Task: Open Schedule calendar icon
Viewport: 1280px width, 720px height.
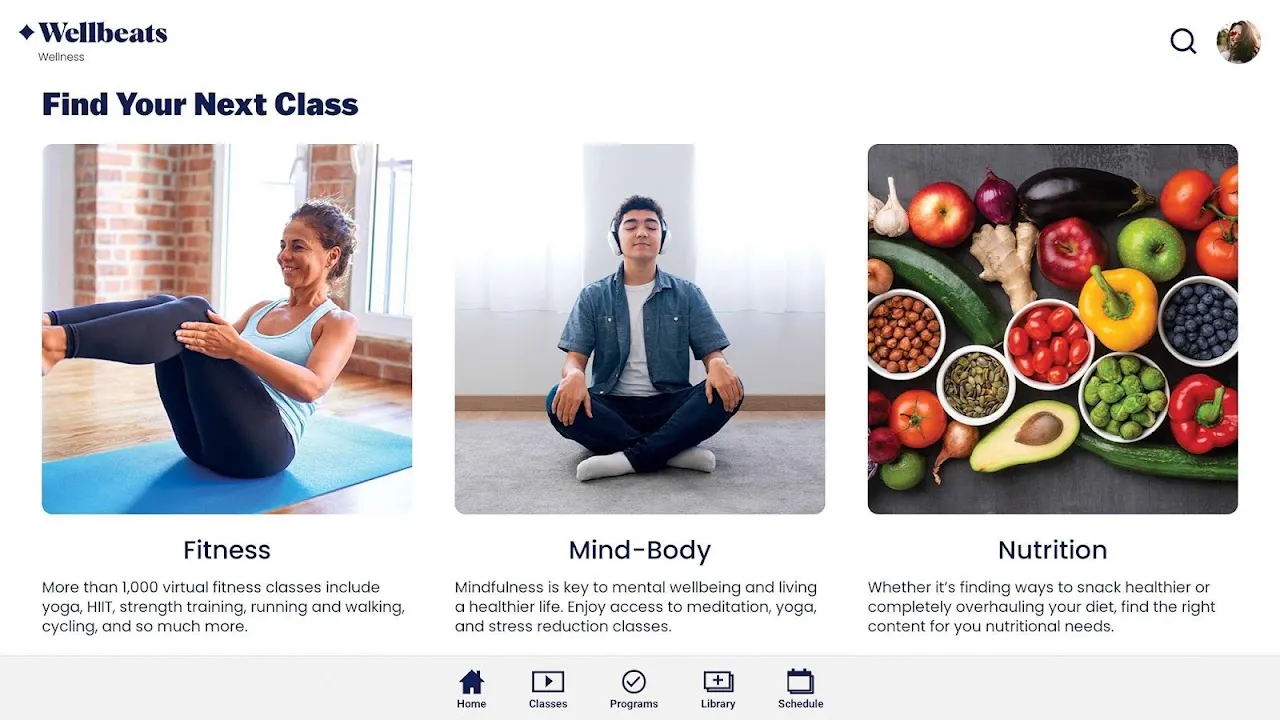Action: (800, 682)
